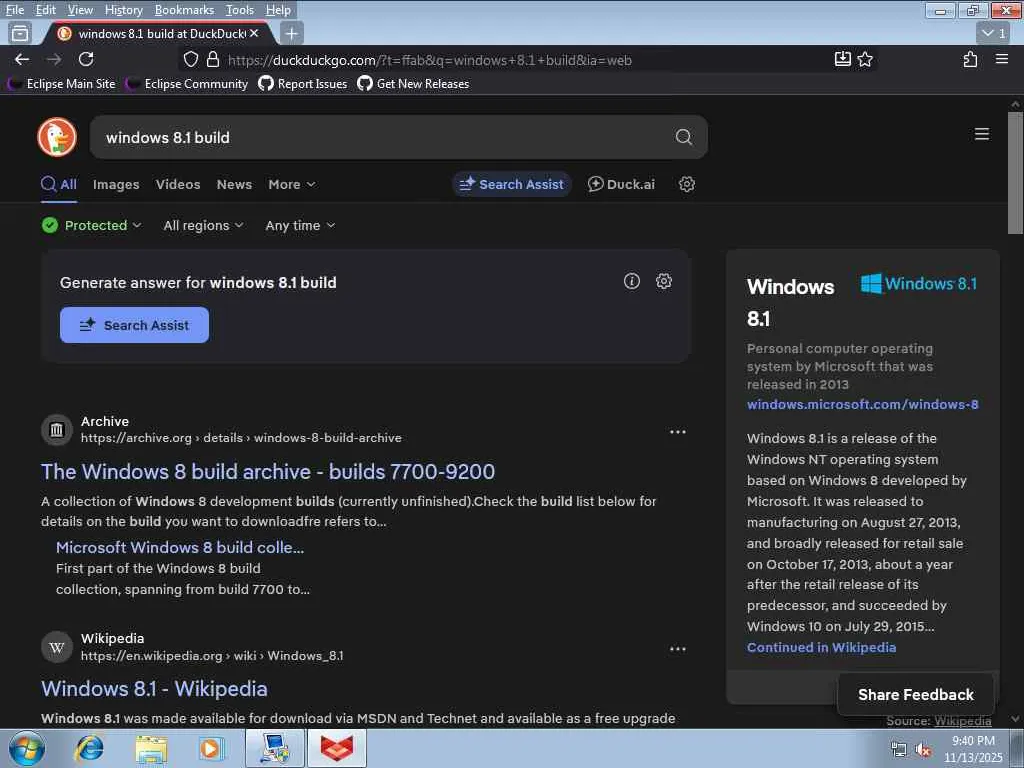Click the Search Assist pill near Duck.ai
1024x768 pixels.
(511, 184)
